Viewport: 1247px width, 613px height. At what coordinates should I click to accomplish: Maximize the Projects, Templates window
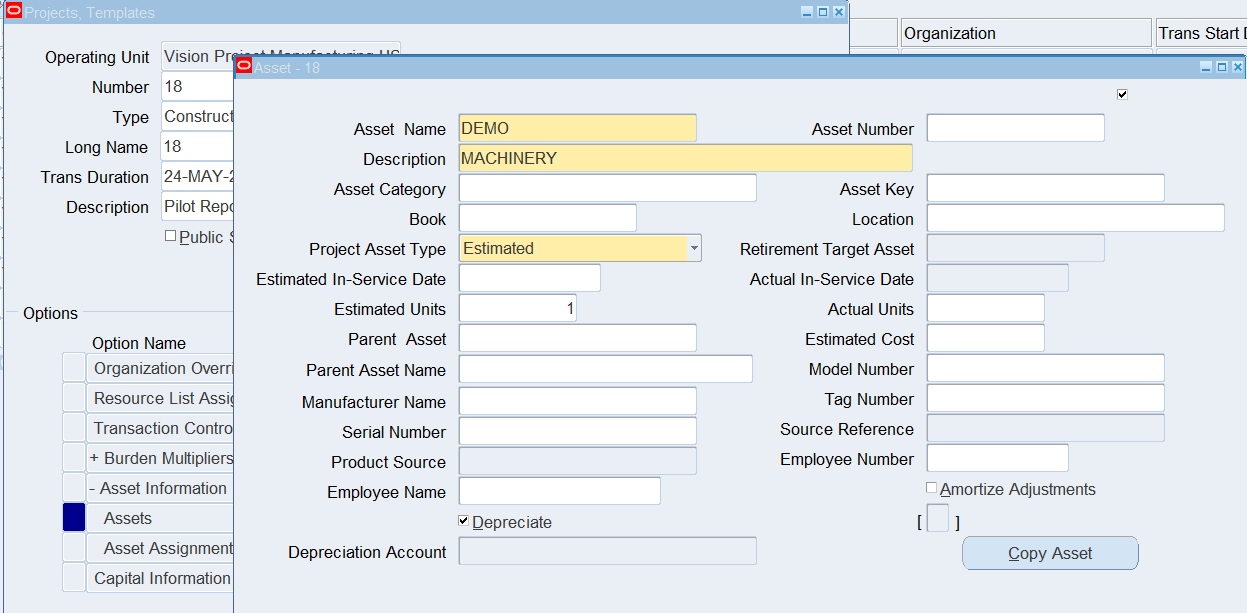tap(823, 12)
